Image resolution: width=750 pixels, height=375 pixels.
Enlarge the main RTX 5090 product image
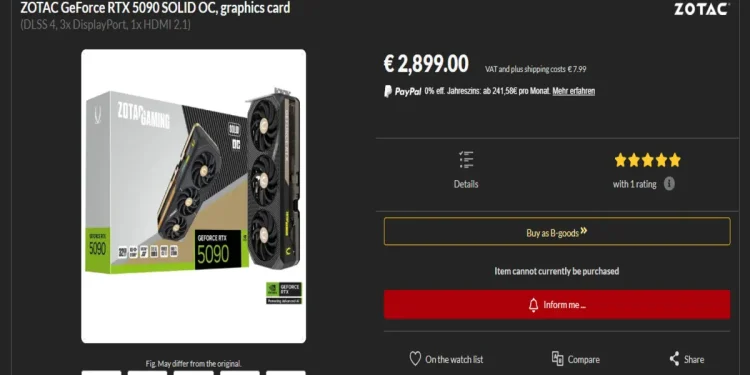193,196
